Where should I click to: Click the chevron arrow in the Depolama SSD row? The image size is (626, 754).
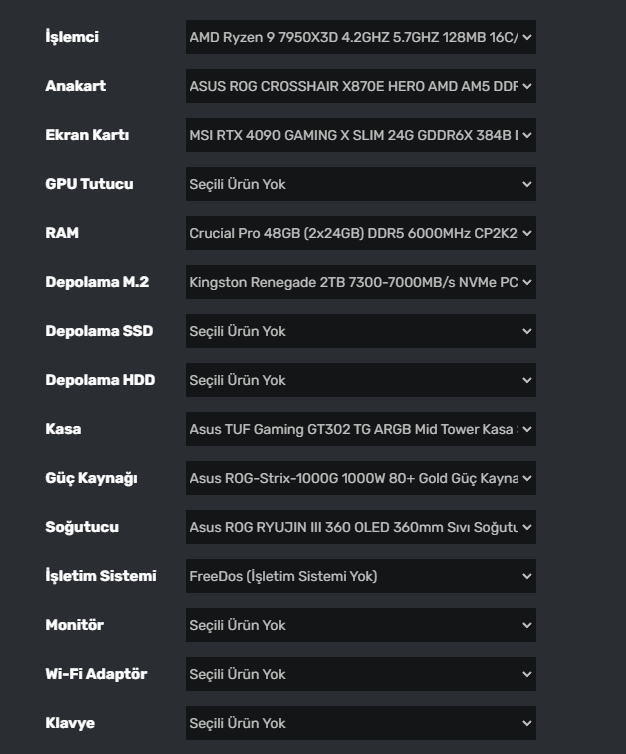click(527, 332)
